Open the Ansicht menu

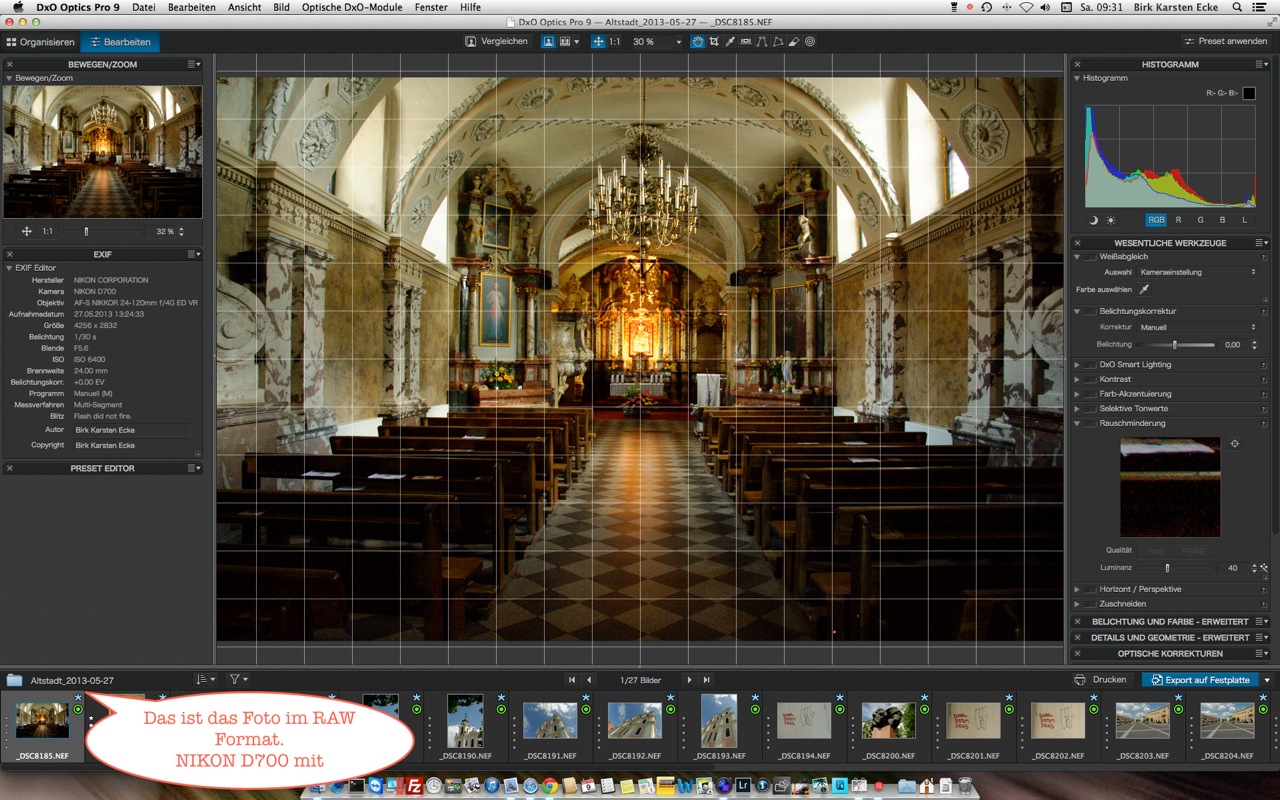click(x=245, y=7)
